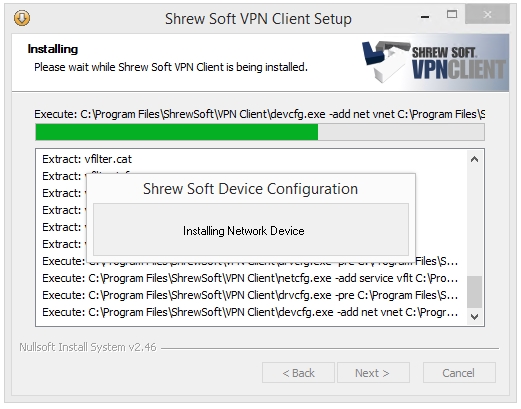Maximize the setup window

coord(452,14)
